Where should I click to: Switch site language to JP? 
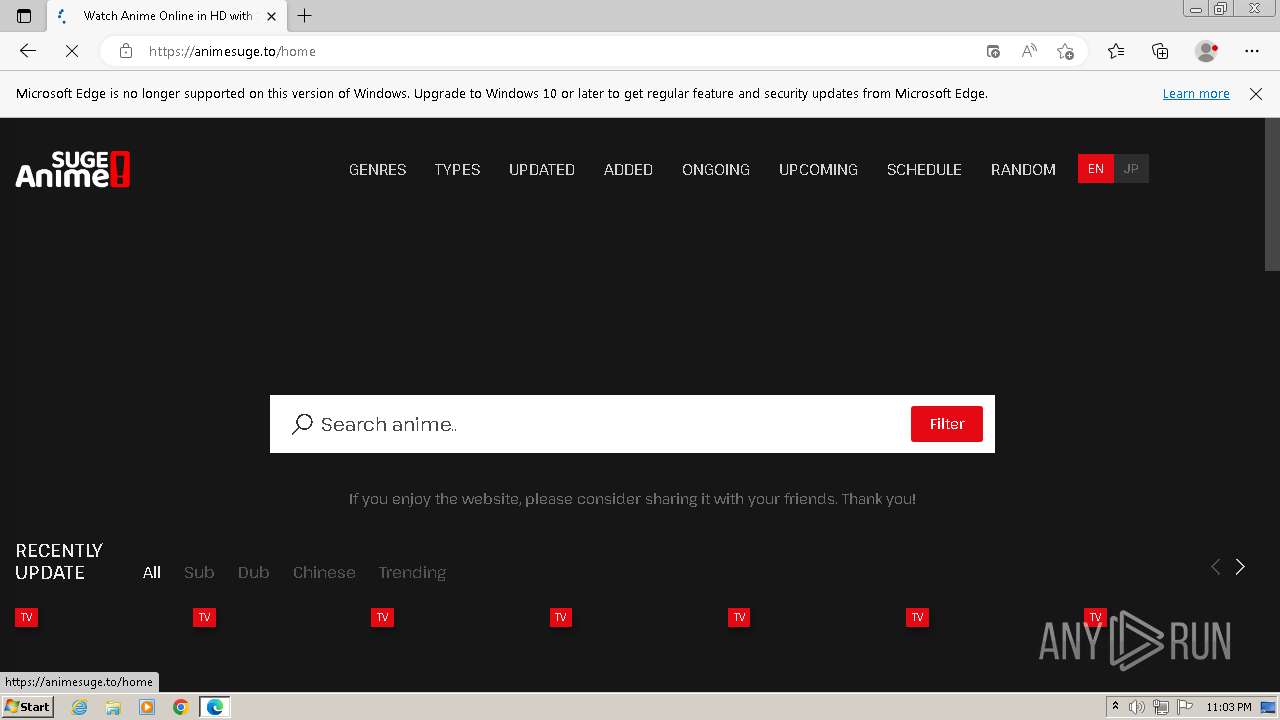(x=1131, y=169)
